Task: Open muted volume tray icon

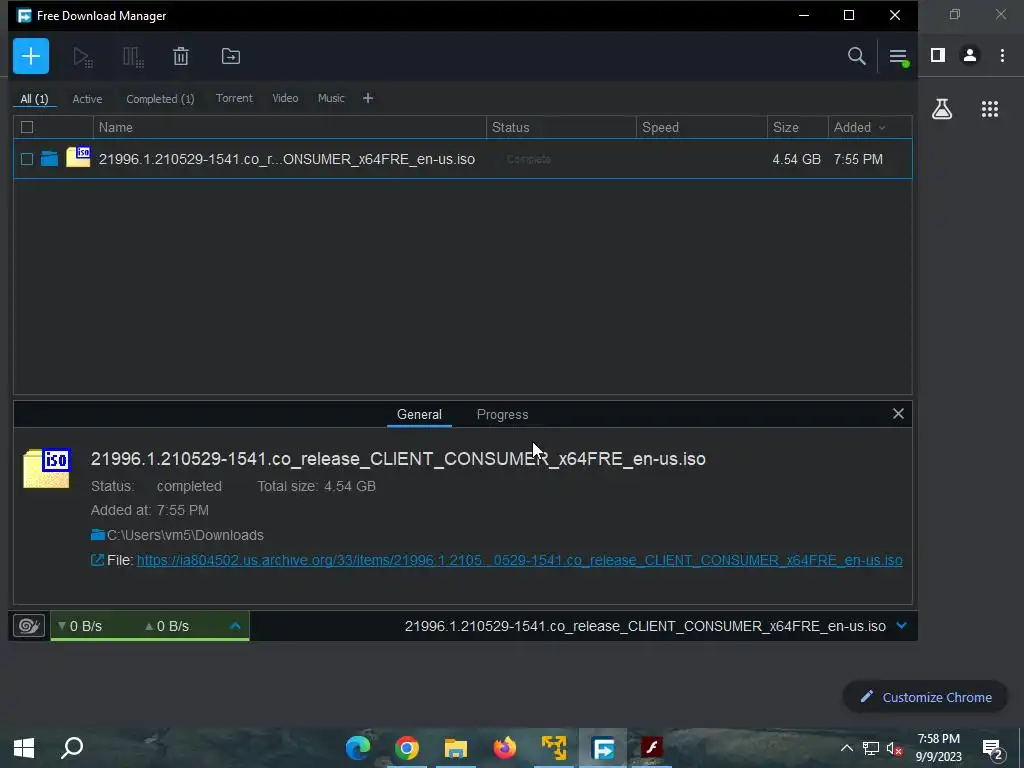Action: coord(894,748)
